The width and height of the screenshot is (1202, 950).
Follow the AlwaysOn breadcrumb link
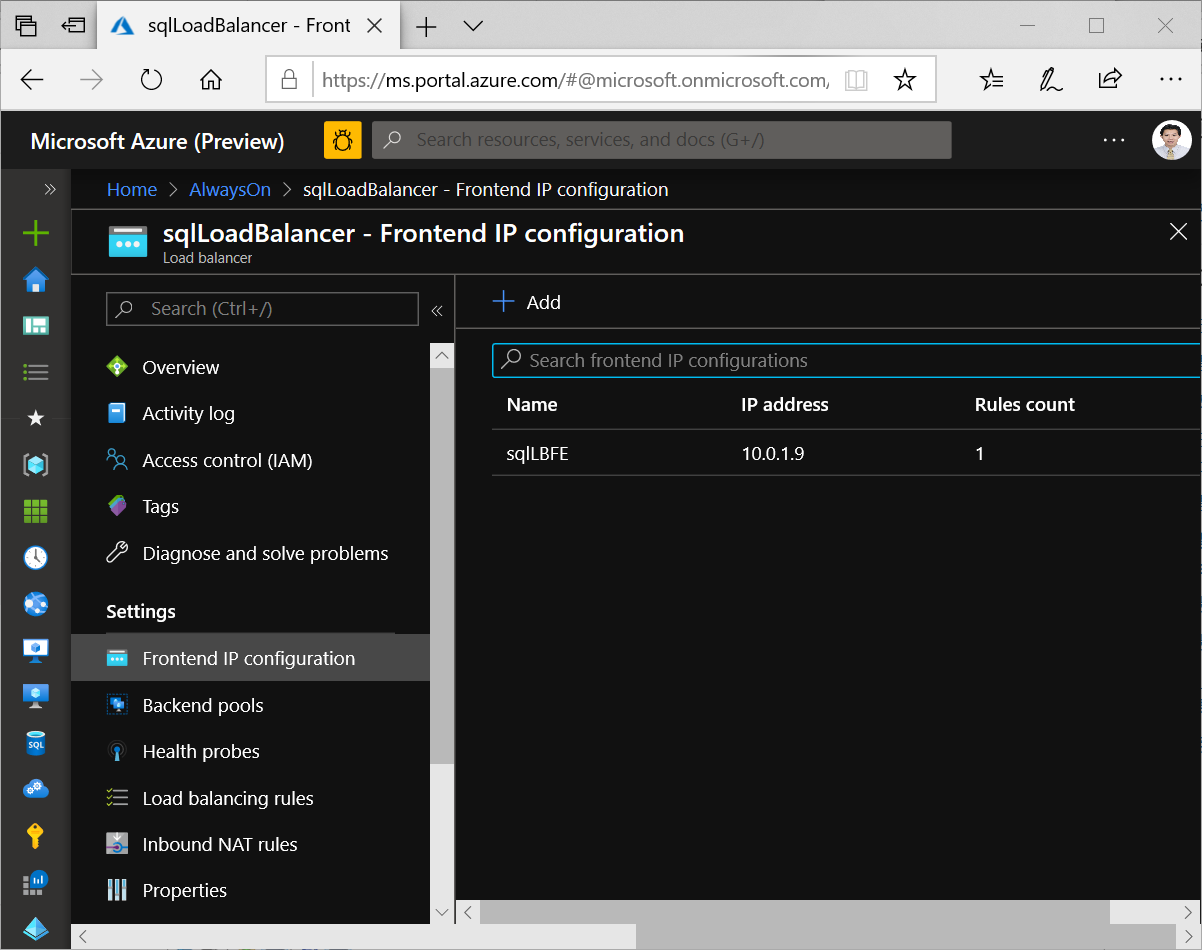point(229,189)
